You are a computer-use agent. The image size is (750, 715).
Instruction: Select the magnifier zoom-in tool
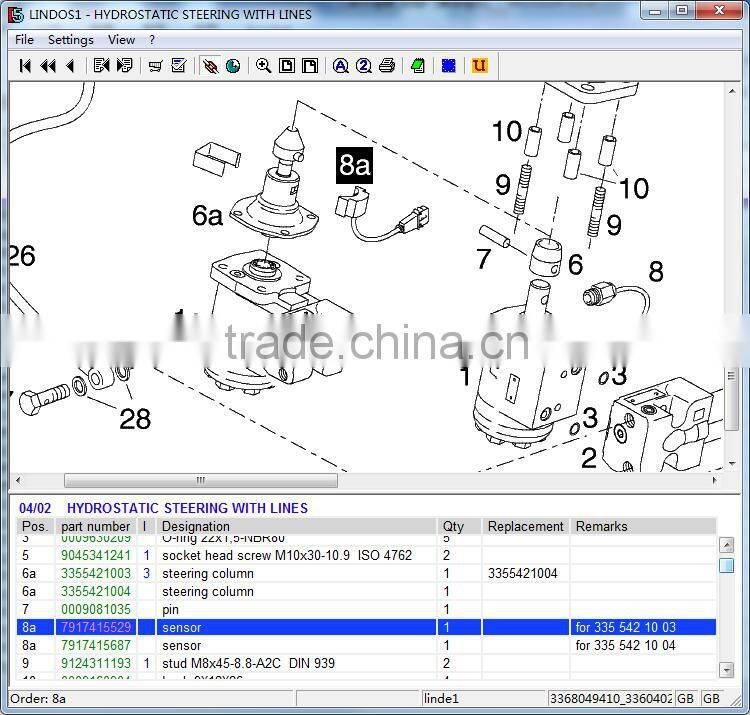click(x=264, y=66)
